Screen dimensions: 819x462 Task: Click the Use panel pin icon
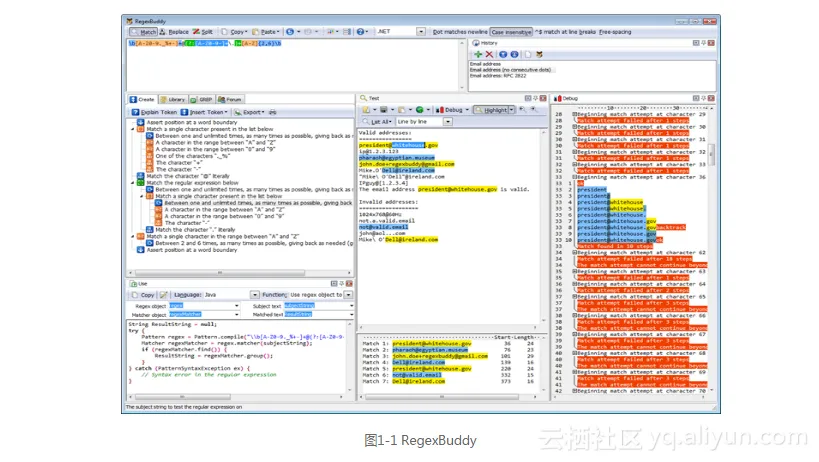pyautogui.click(x=342, y=283)
